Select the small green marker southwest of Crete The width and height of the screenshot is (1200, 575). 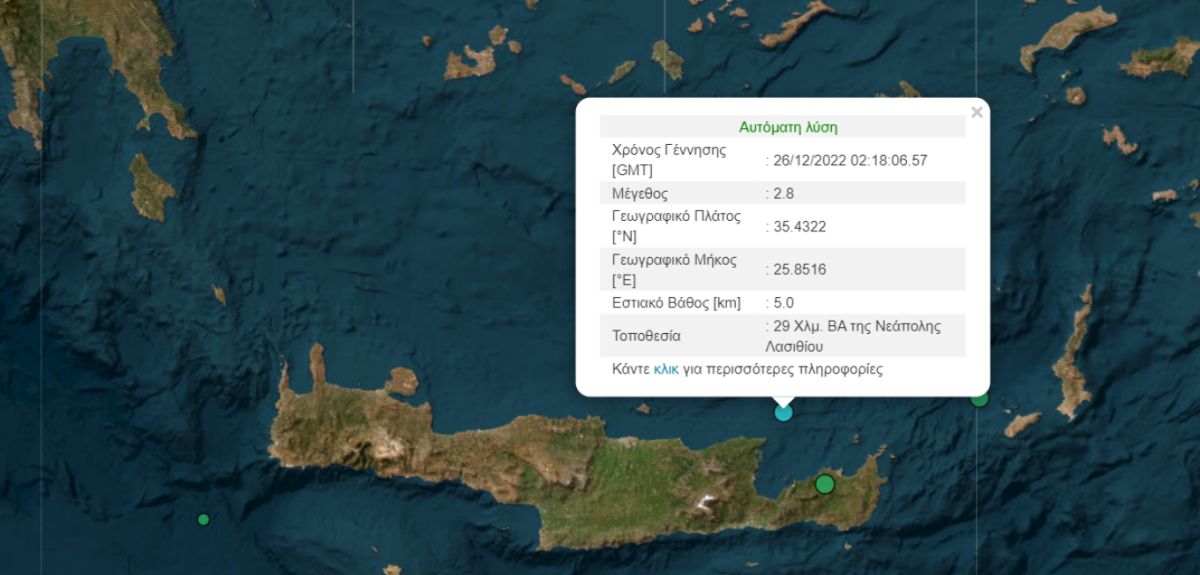coord(204,519)
